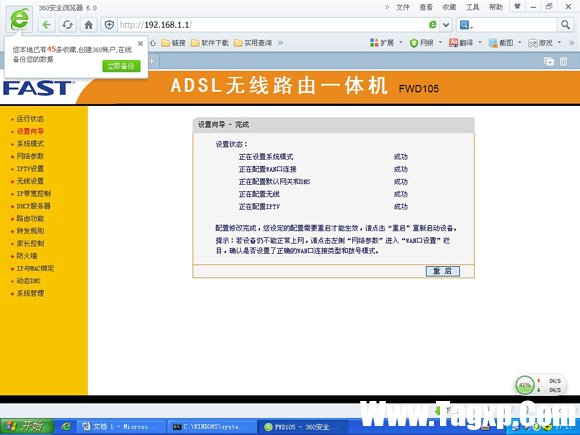Click the skin shirt icon in title bar
This screenshot has height=435, width=580.
(517, 7)
